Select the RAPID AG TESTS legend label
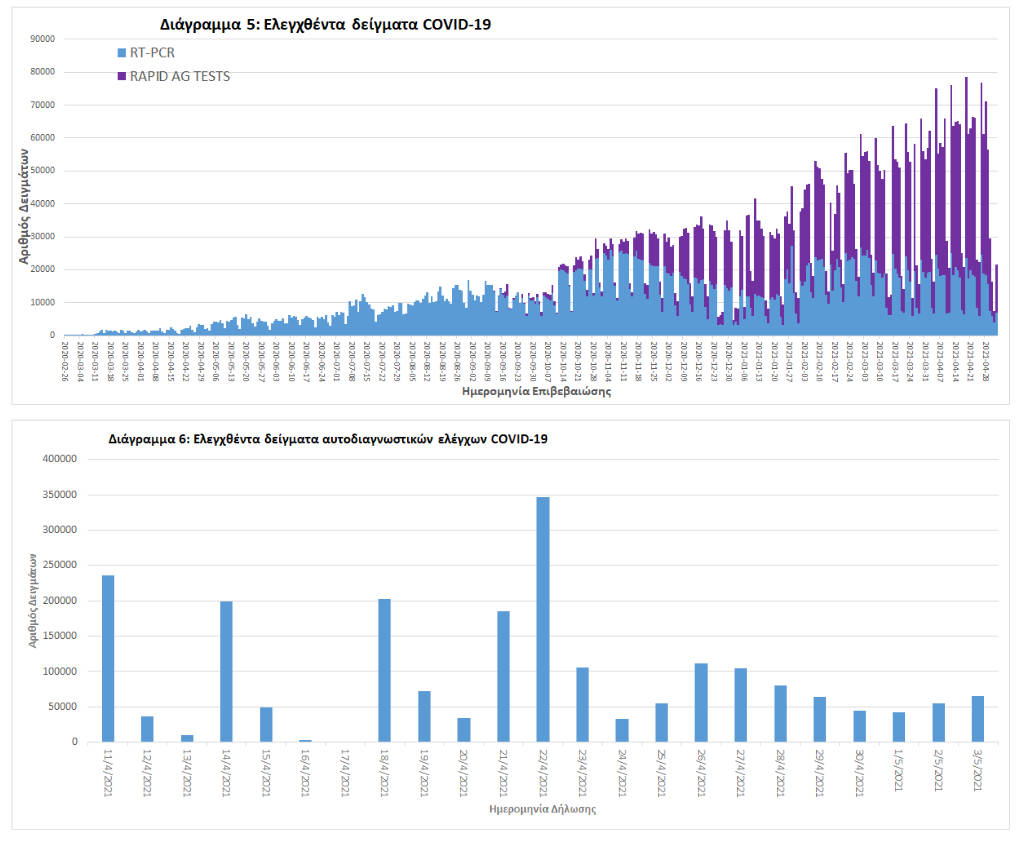1018x841 pixels. (x=180, y=76)
